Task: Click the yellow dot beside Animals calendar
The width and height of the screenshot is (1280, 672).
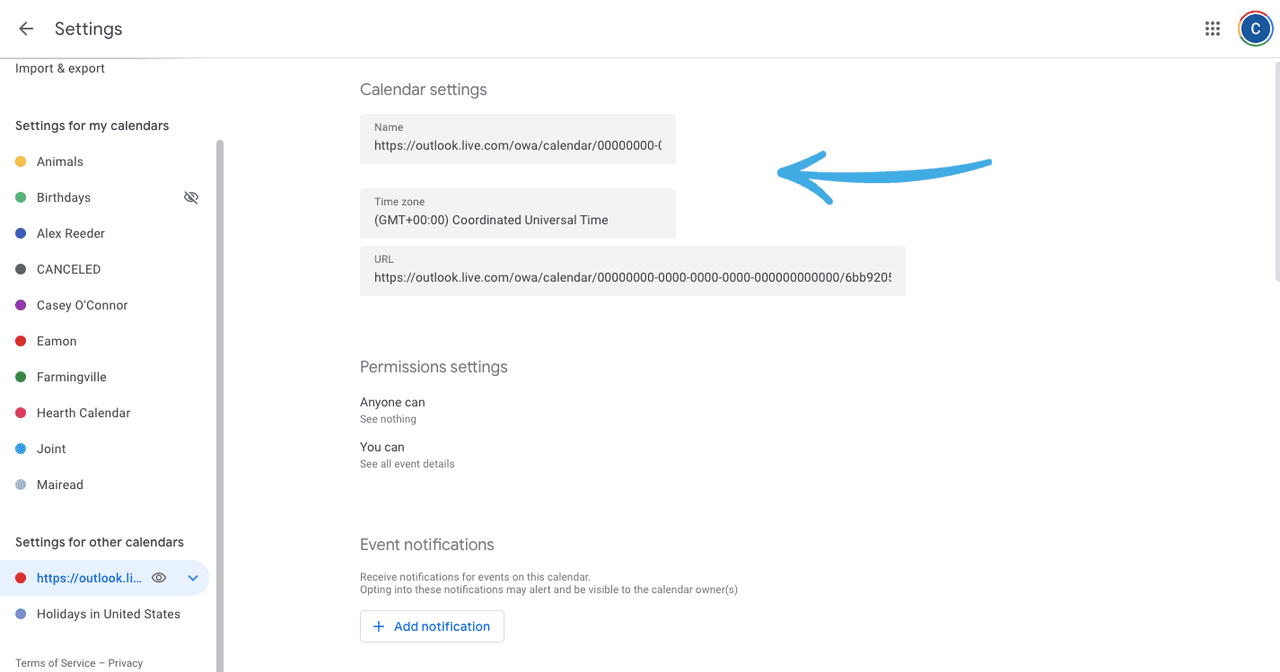Action: pos(22,161)
